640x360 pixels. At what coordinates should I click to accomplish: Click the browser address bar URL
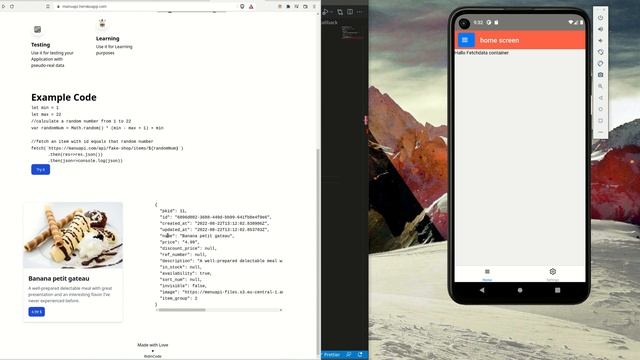[84, 7]
